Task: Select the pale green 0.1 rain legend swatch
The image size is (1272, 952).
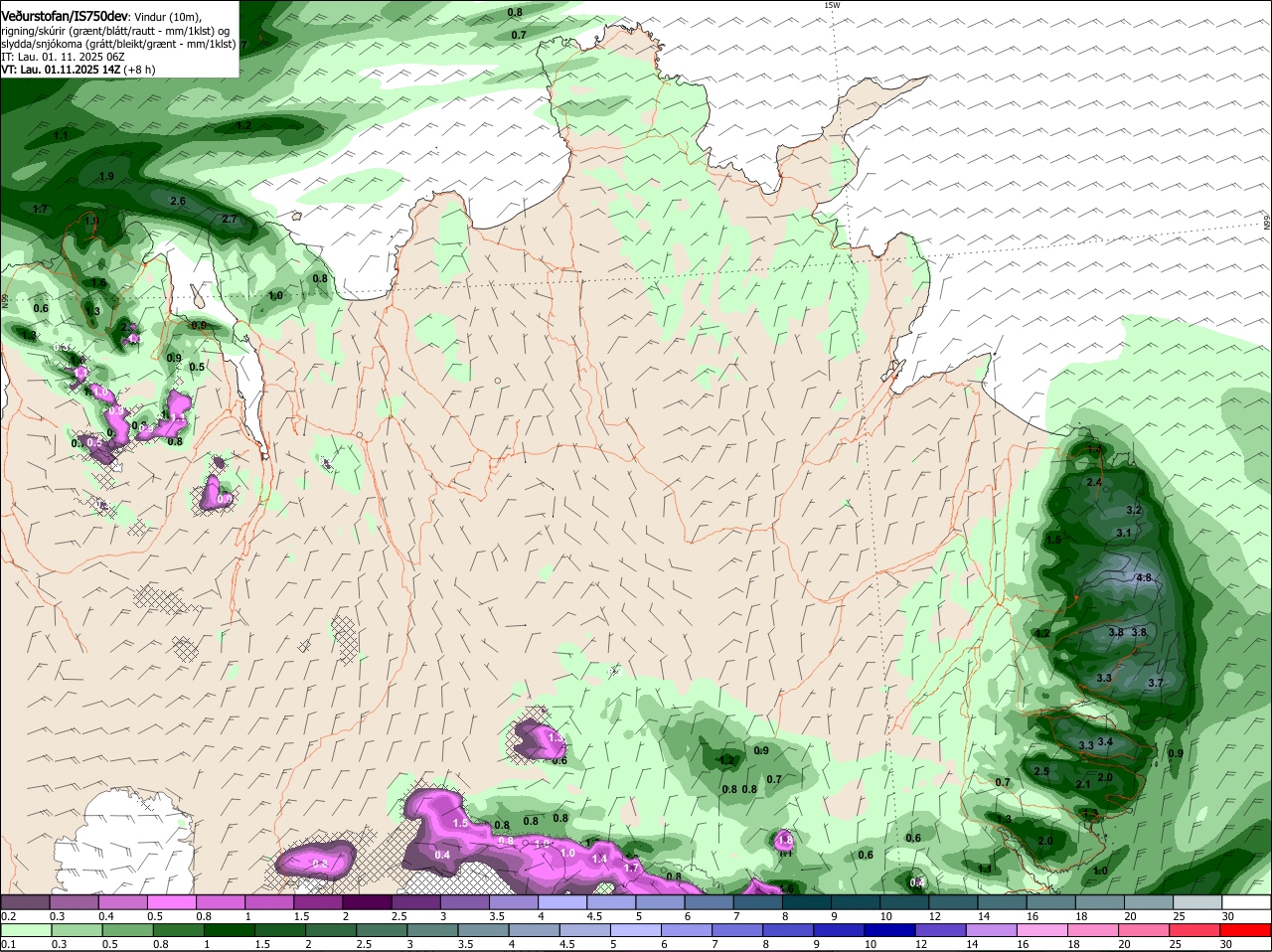Action: 26,930
